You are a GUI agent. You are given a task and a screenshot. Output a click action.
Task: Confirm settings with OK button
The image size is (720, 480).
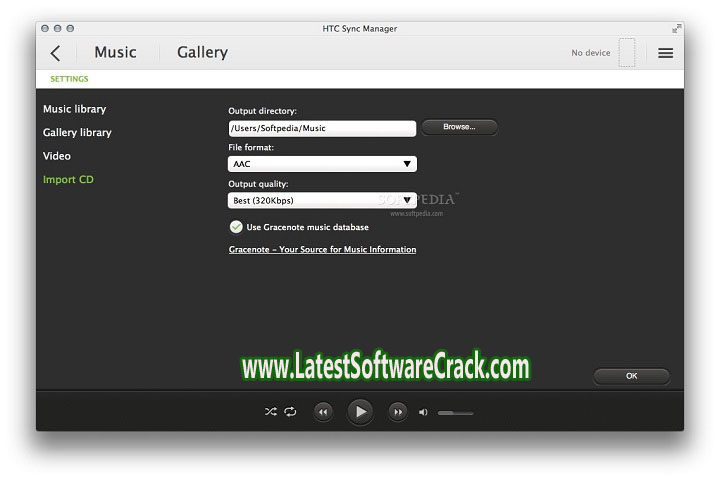pos(631,376)
